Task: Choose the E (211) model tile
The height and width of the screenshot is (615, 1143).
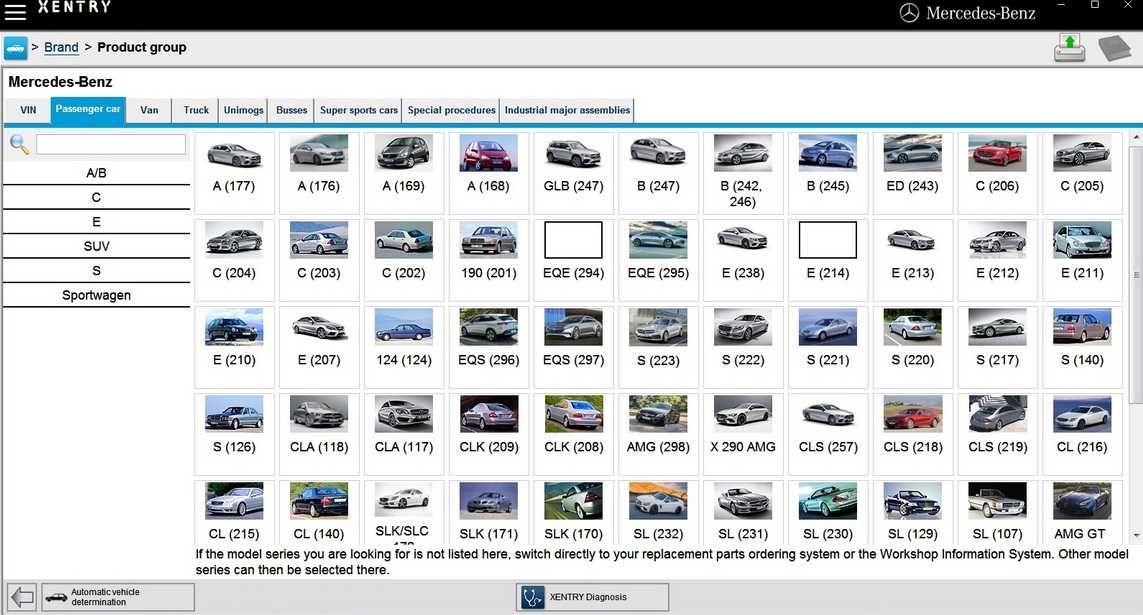Action: point(1082,259)
